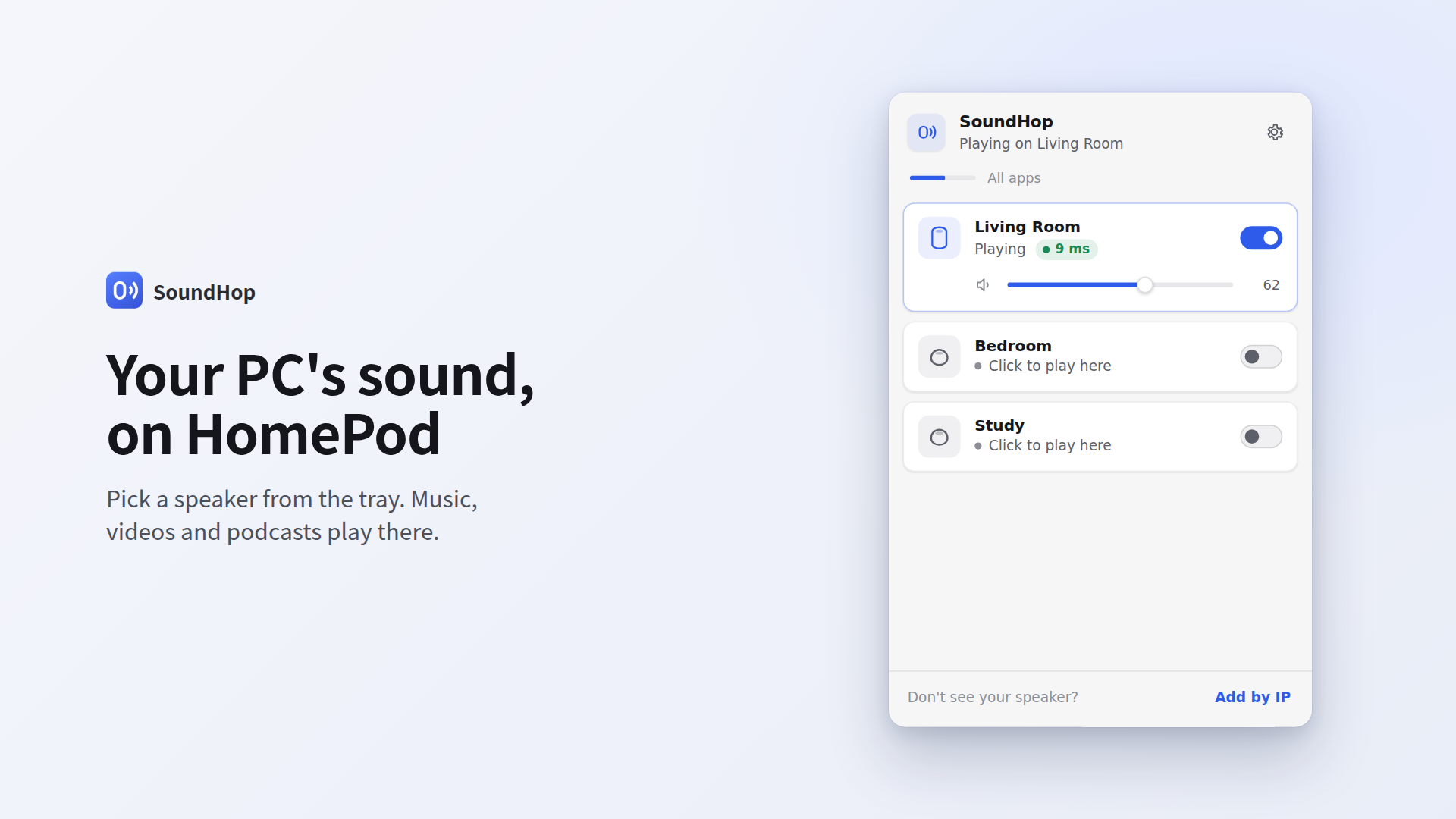Viewport: 1456px width, 819px height.
Task: Click the All apps level bar
Action: pos(942,178)
